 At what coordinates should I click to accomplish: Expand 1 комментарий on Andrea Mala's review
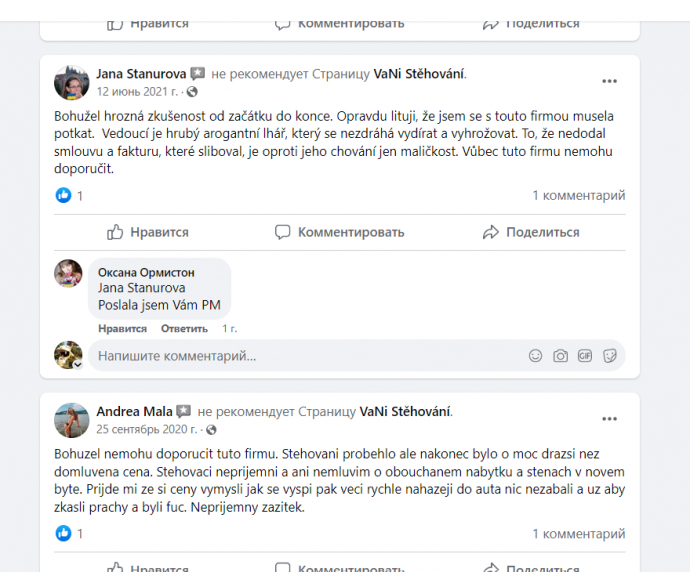[x=579, y=534]
